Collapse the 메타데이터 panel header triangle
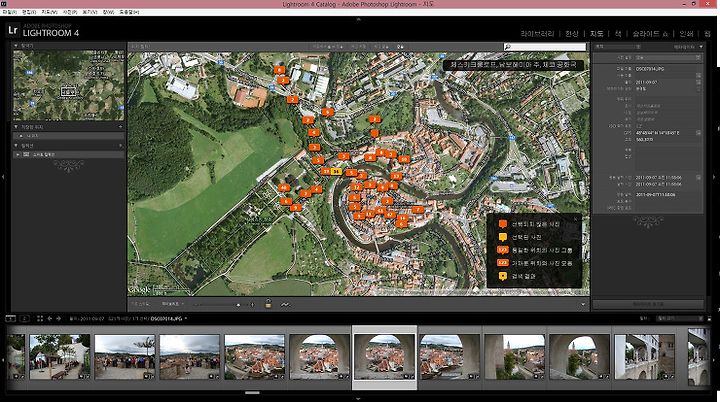This screenshot has height=402, width=720. tap(701, 46)
